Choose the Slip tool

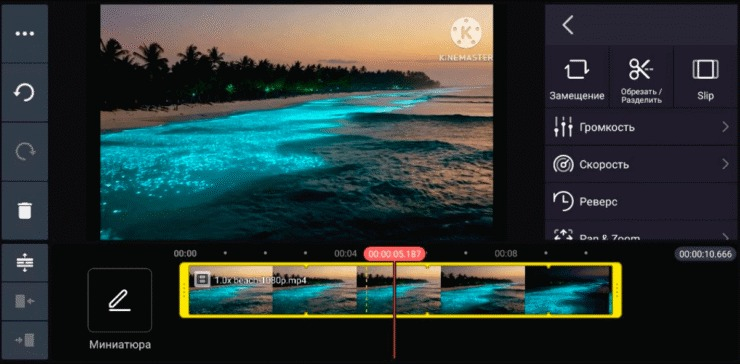pos(705,78)
